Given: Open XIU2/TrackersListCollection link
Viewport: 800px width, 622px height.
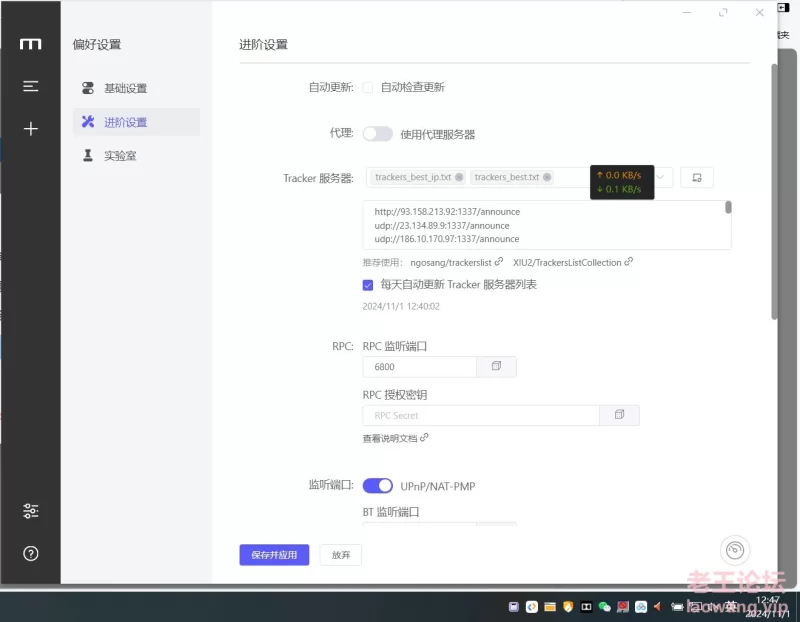Looking at the screenshot, I should click(572, 262).
